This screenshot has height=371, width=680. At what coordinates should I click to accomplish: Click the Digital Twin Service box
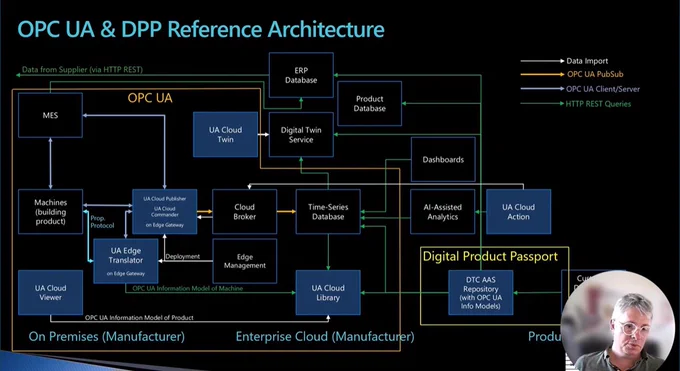coord(301,135)
